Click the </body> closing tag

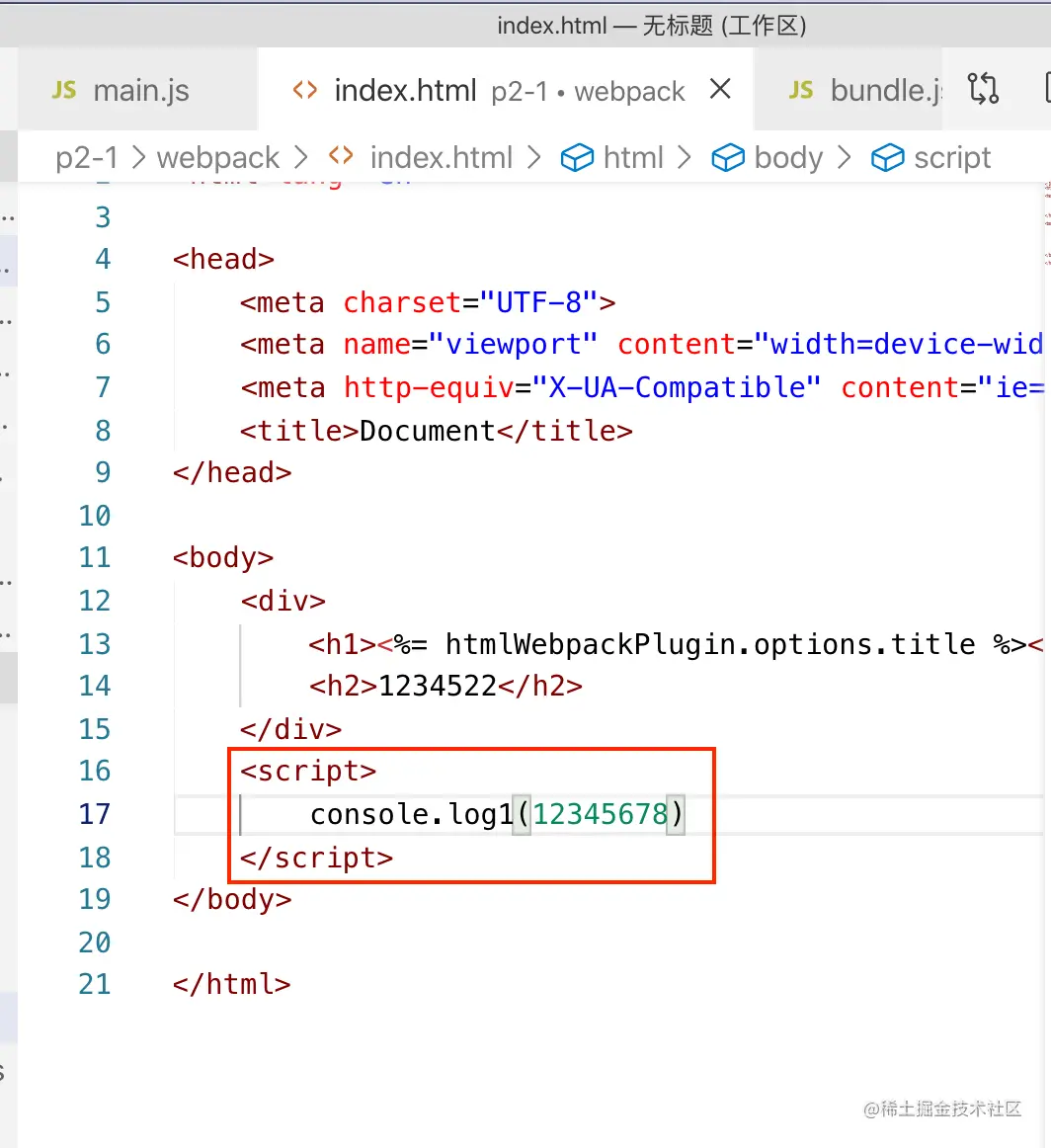pos(232,900)
